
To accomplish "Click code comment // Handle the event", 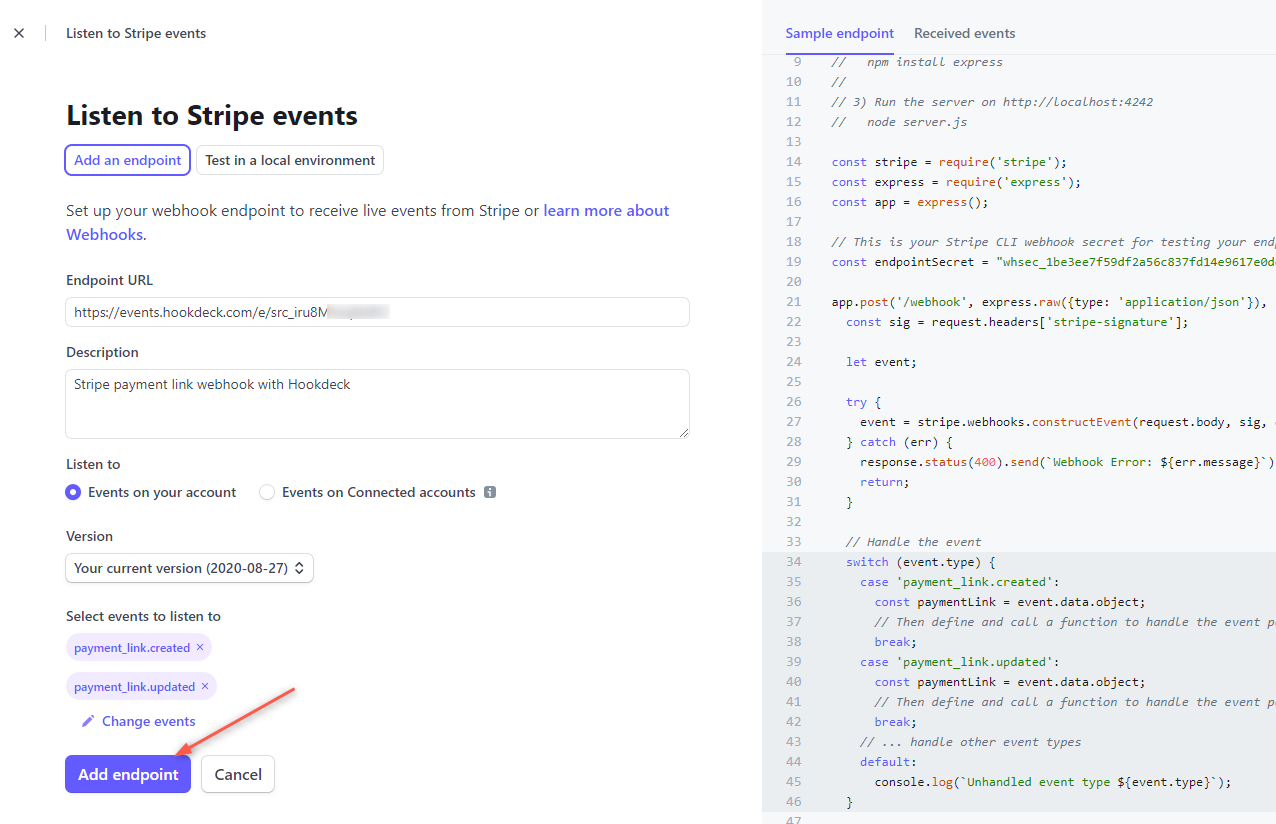I will point(913,542).
